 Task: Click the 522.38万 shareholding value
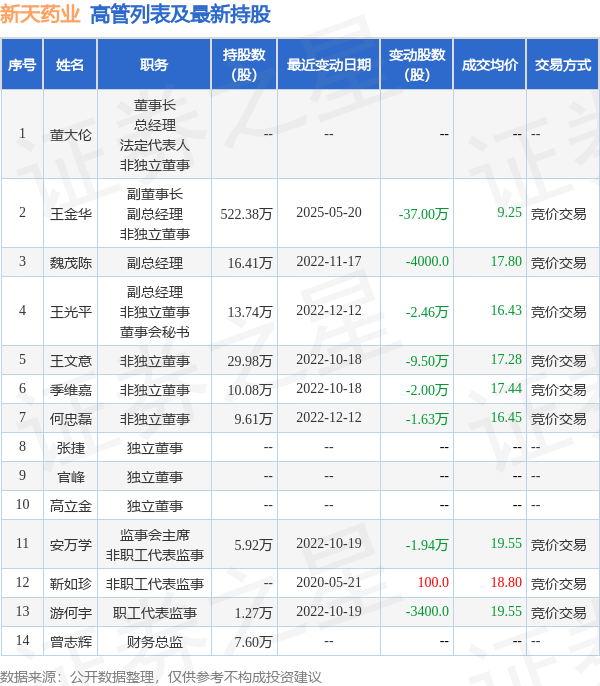coord(246,214)
